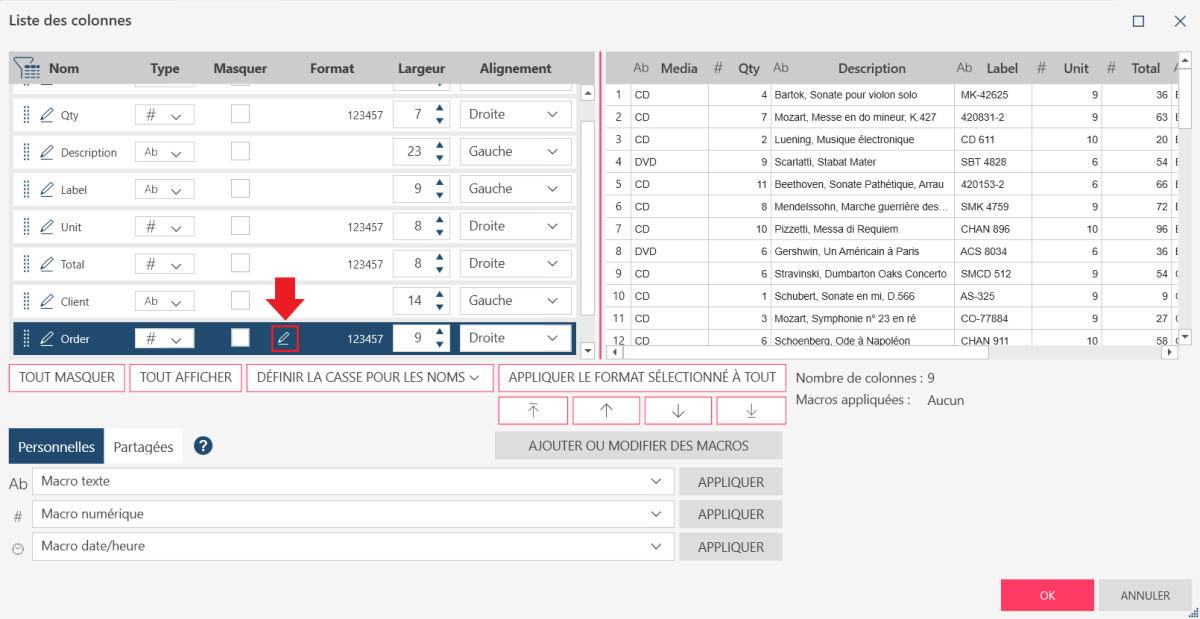Apply the Macro date/heure with APPLIQUER
Image resolution: width=1200 pixels, height=619 pixels.
(x=731, y=547)
